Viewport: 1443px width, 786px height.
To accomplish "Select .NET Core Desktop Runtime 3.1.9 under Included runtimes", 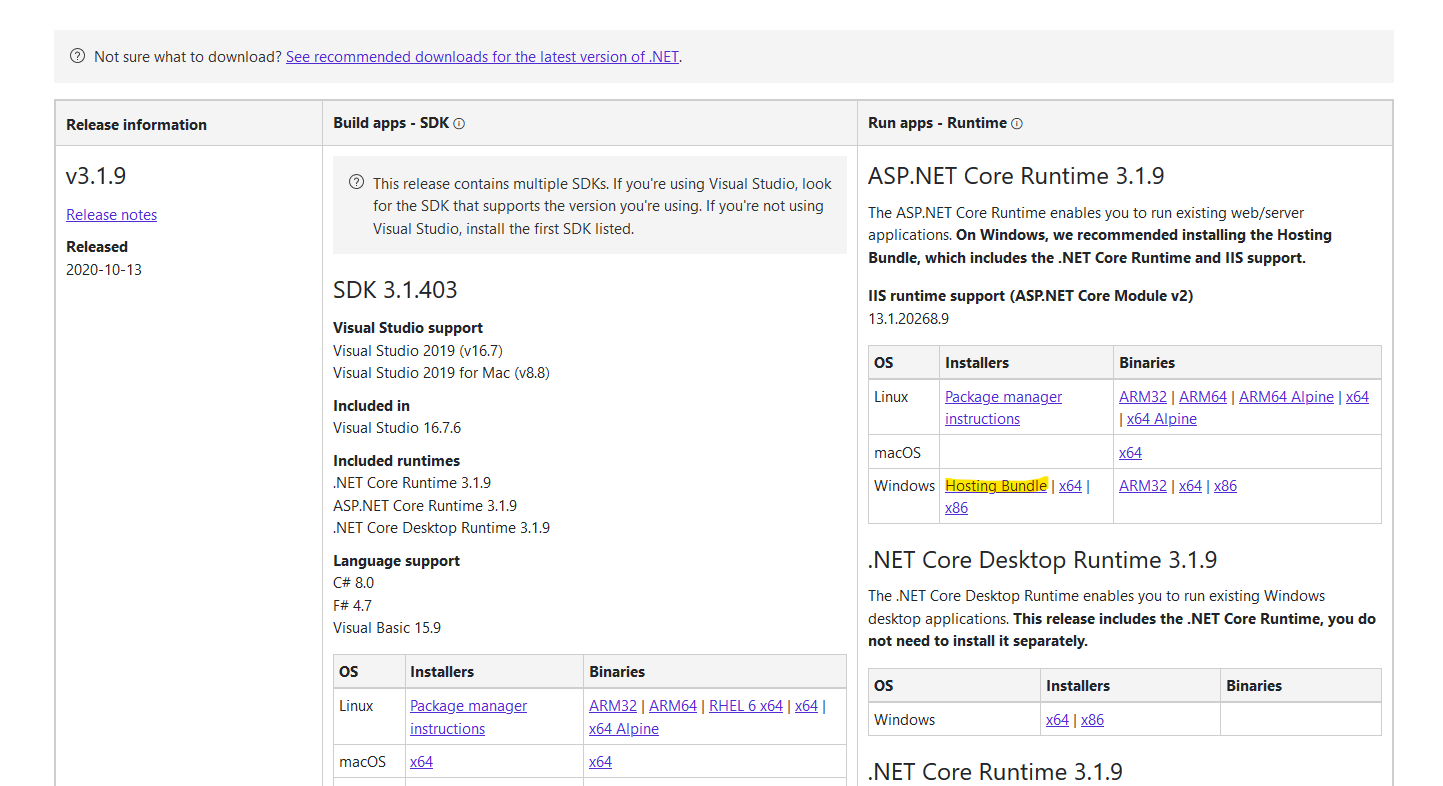I will tap(441, 528).
